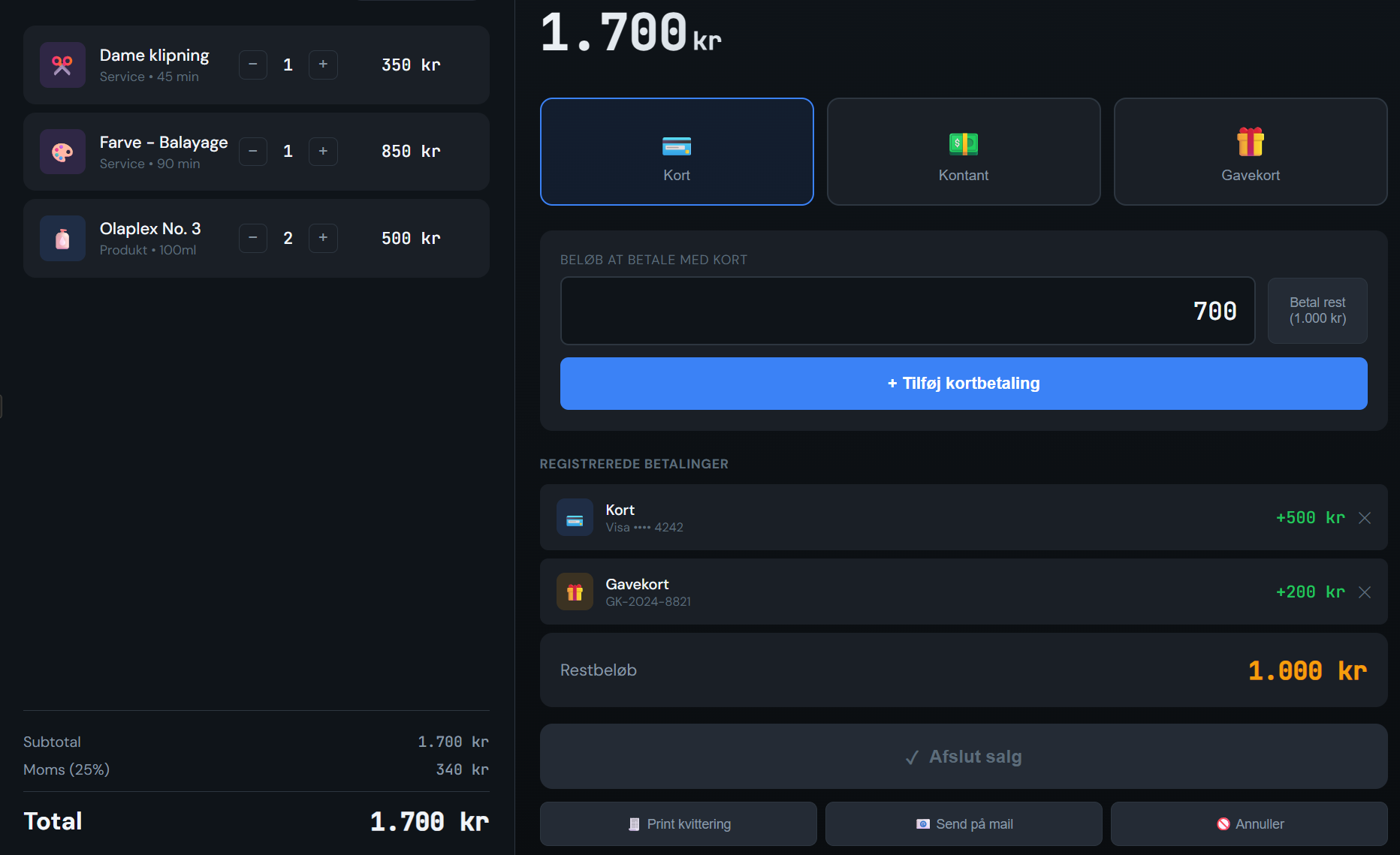This screenshot has height=855, width=1400.
Task: Increase Farve - Balayage quantity
Action: pos(323,152)
